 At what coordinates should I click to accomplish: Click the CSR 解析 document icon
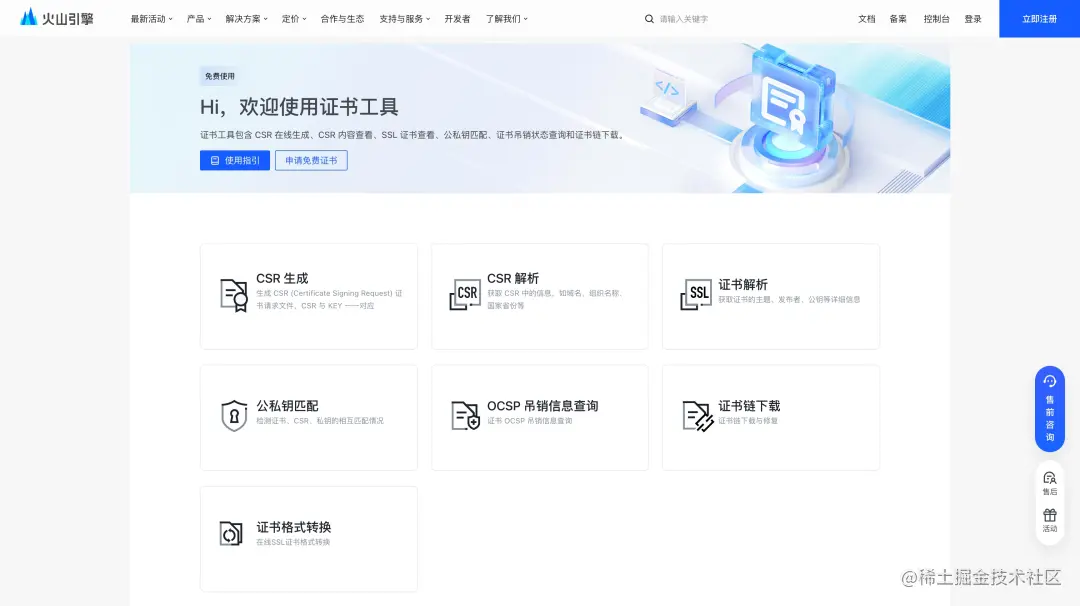tap(465, 296)
